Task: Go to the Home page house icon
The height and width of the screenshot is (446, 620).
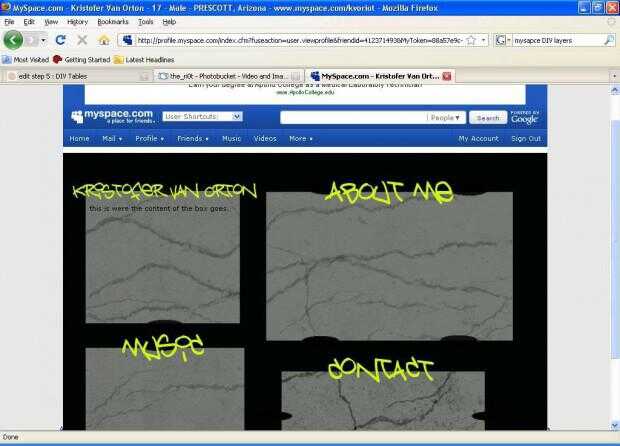Action: (x=104, y=40)
